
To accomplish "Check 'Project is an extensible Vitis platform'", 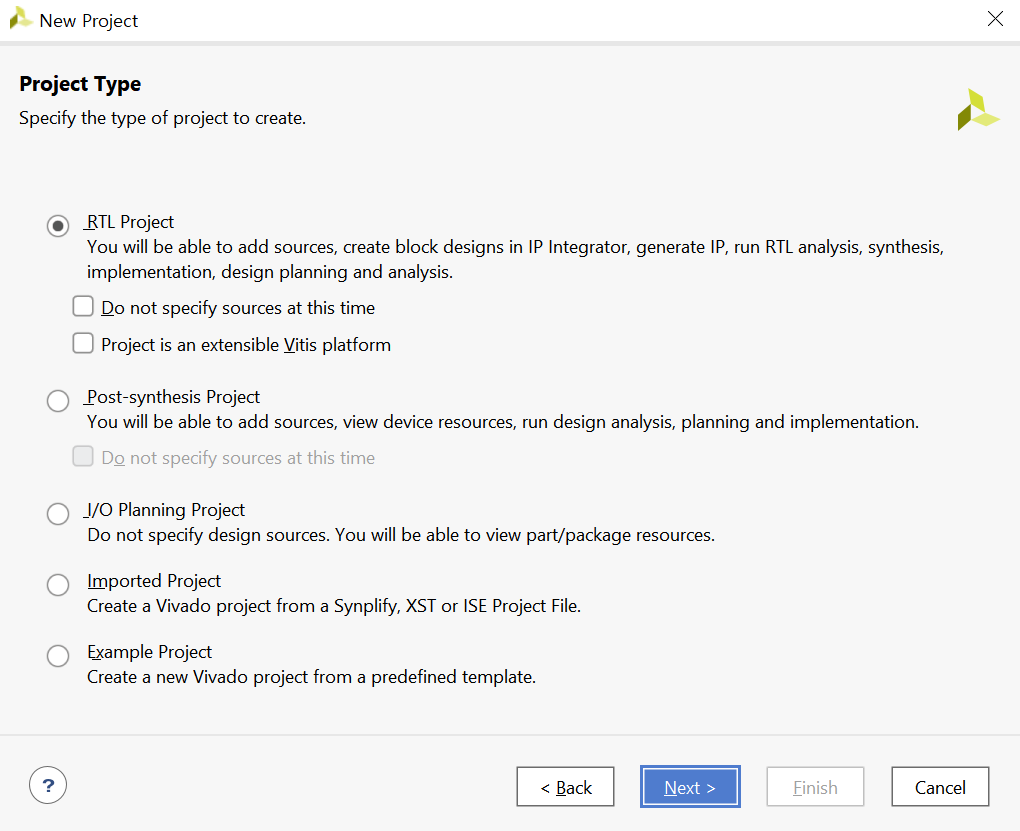I will [83, 343].
